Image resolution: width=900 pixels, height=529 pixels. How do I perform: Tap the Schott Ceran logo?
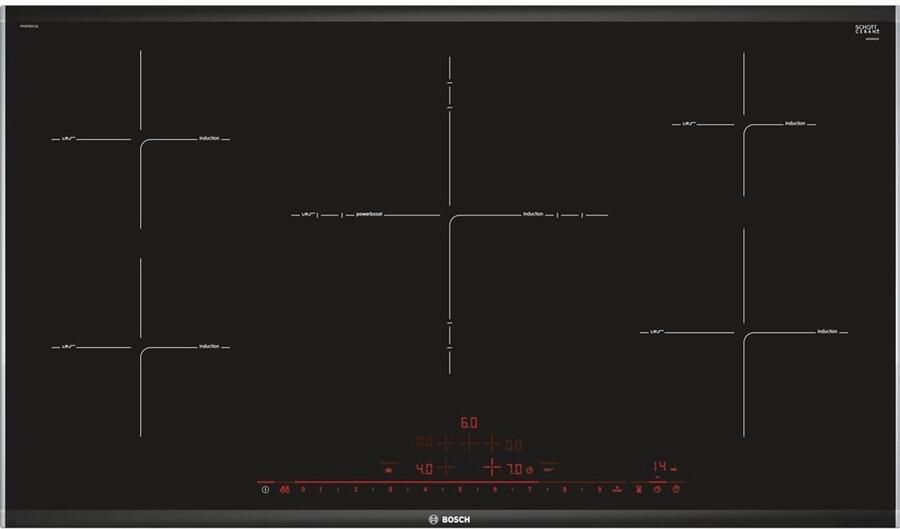pyautogui.click(x=867, y=30)
